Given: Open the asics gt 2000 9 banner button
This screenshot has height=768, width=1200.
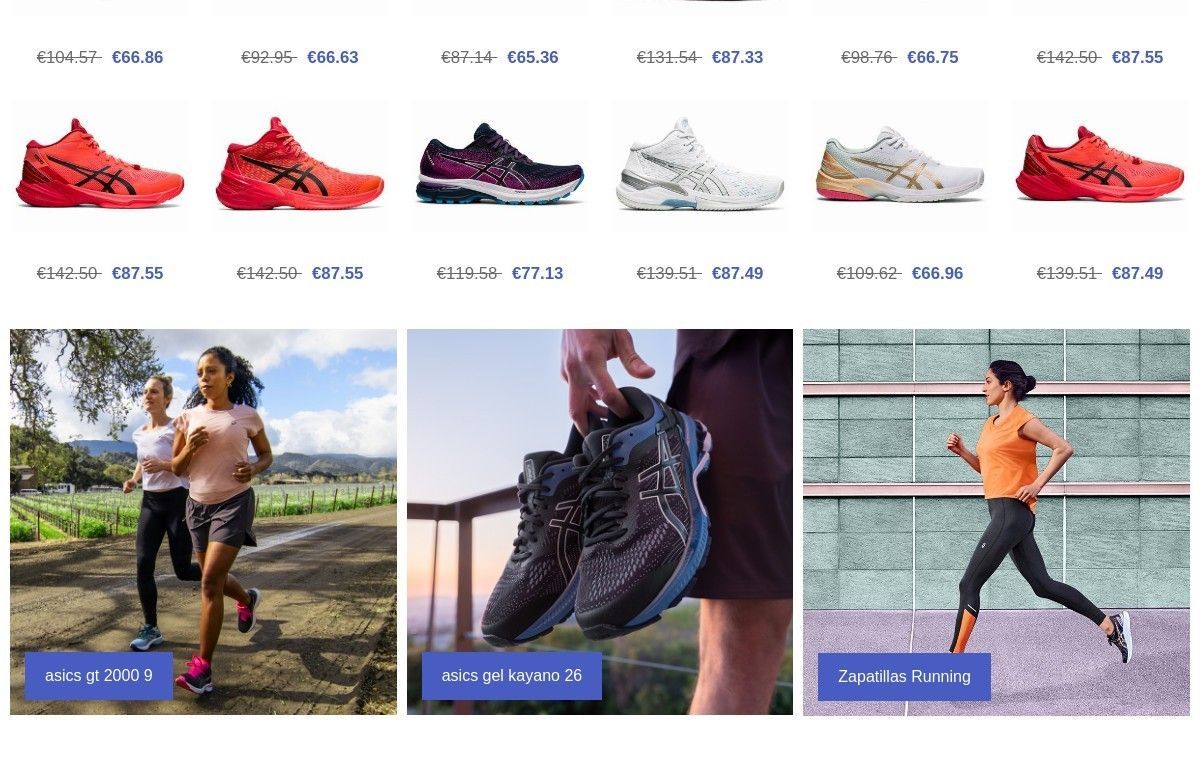Looking at the screenshot, I should [x=99, y=676].
